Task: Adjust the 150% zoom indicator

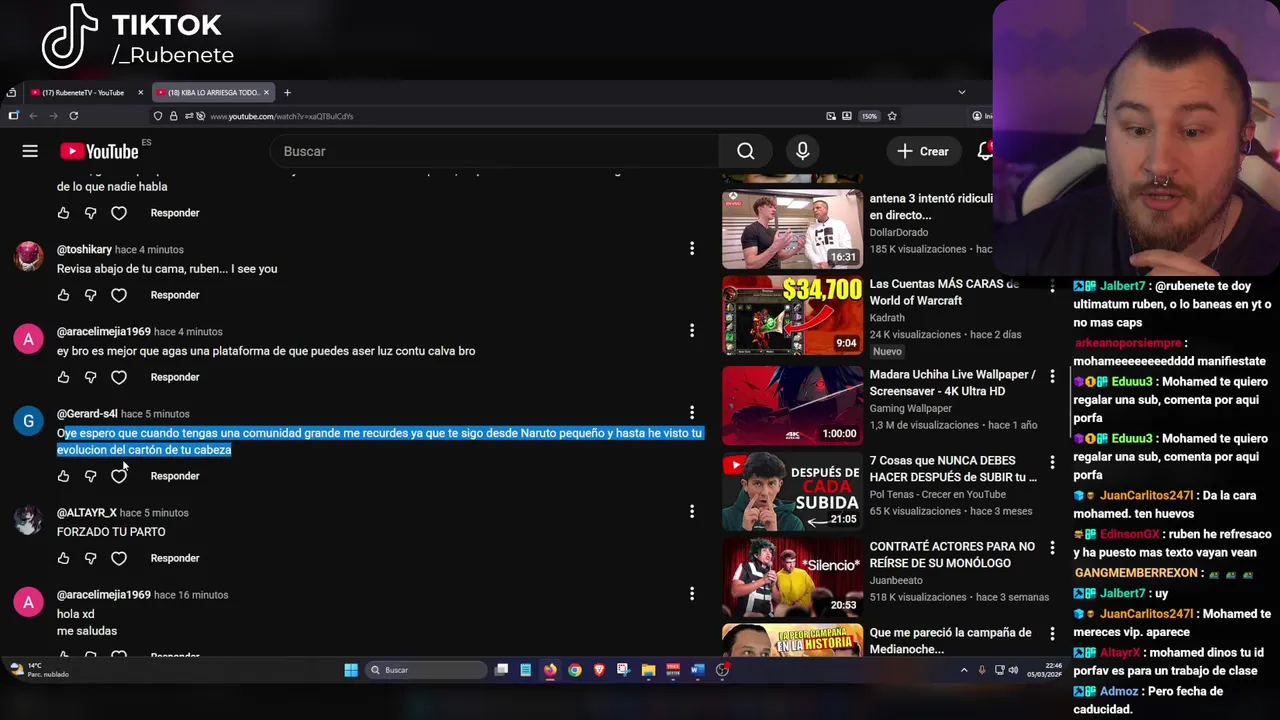Action: (x=869, y=116)
